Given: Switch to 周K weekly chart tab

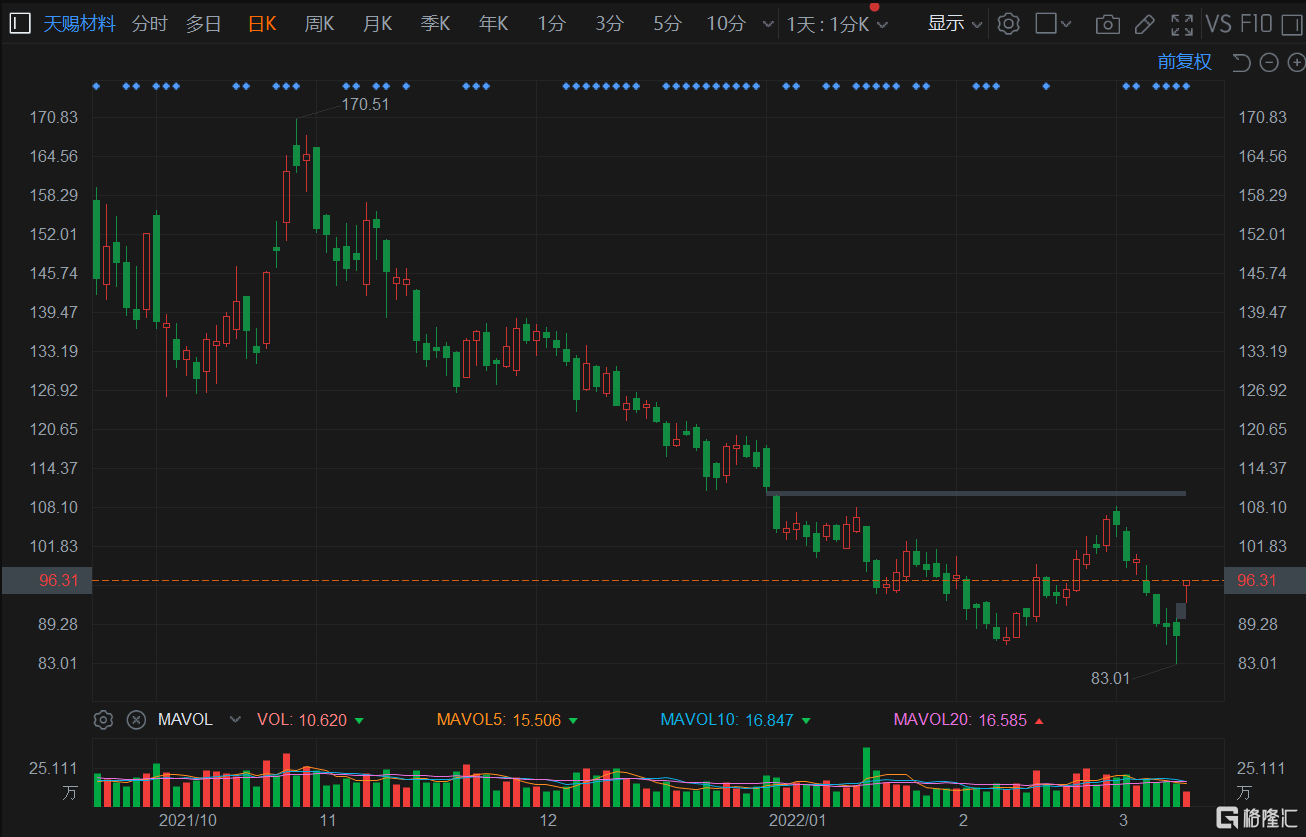Looking at the screenshot, I should pyautogui.click(x=319, y=24).
